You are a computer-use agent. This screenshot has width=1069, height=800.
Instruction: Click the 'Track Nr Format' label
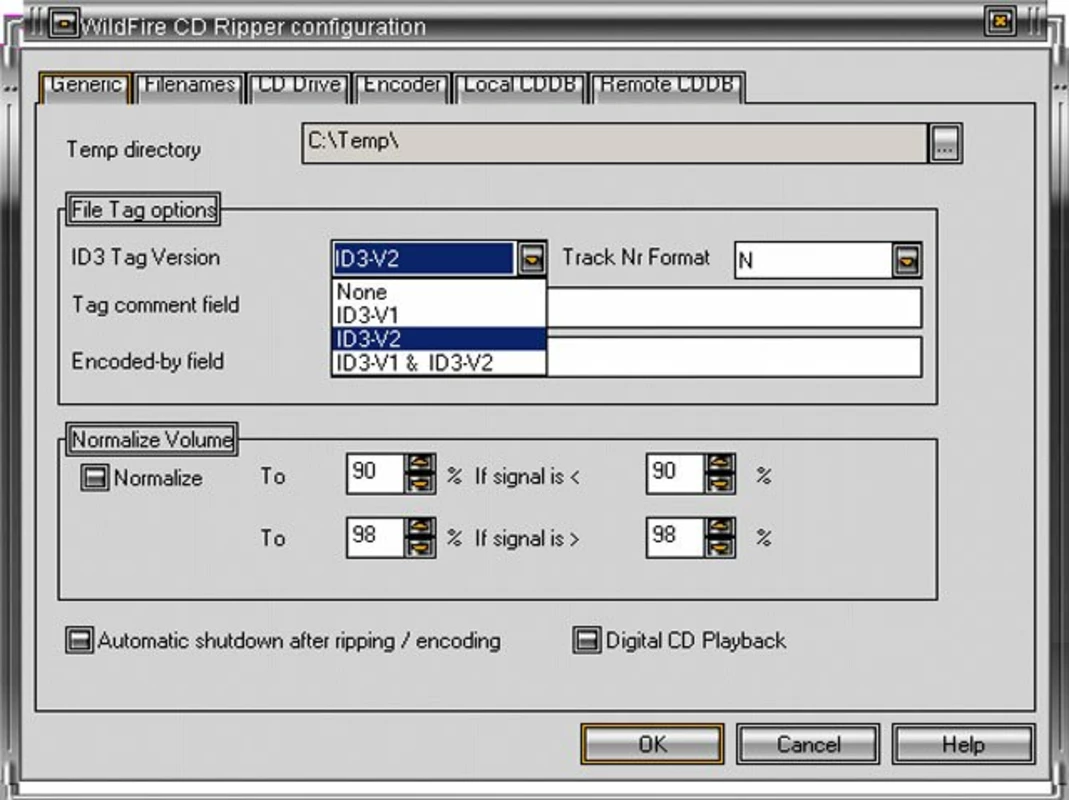coord(635,257)
